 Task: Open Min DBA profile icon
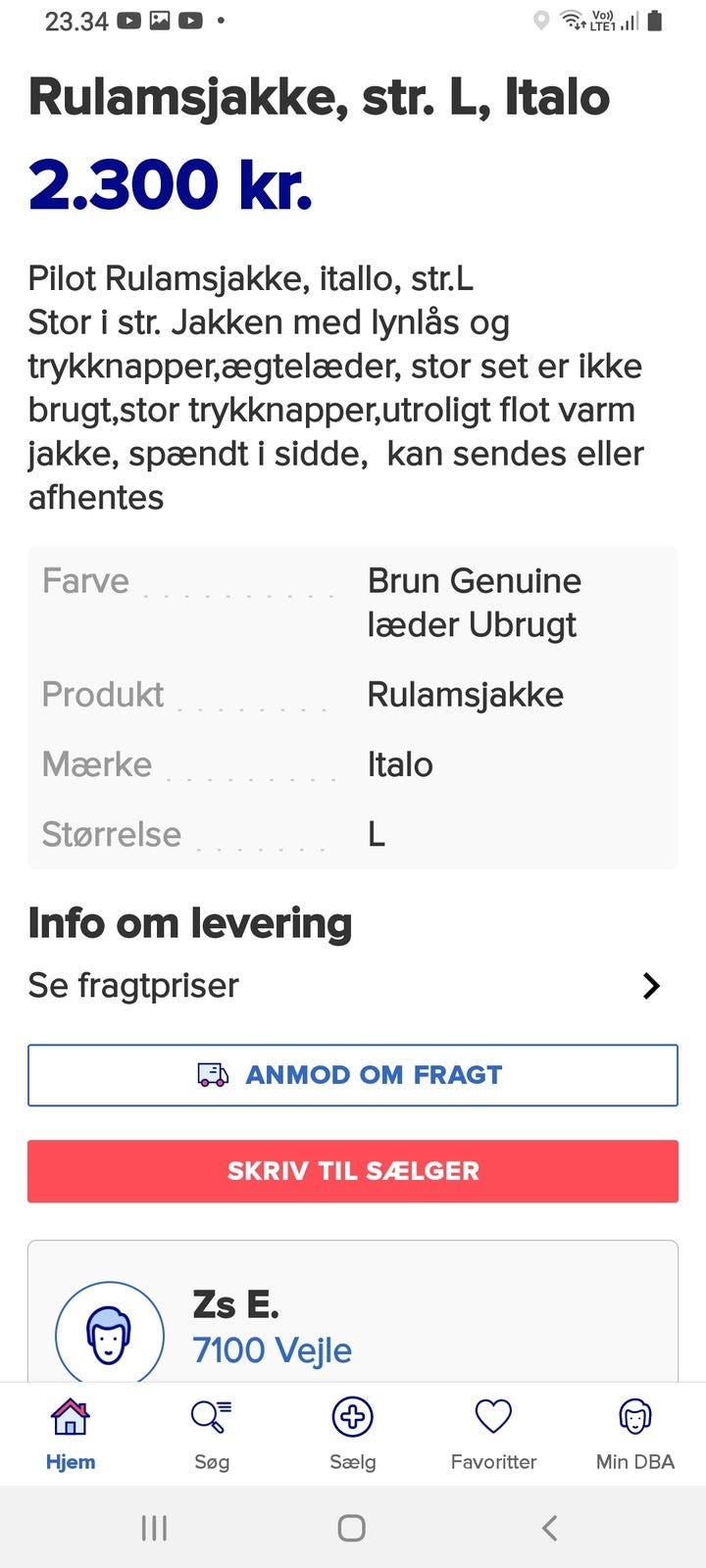[x=634, y=1417]
